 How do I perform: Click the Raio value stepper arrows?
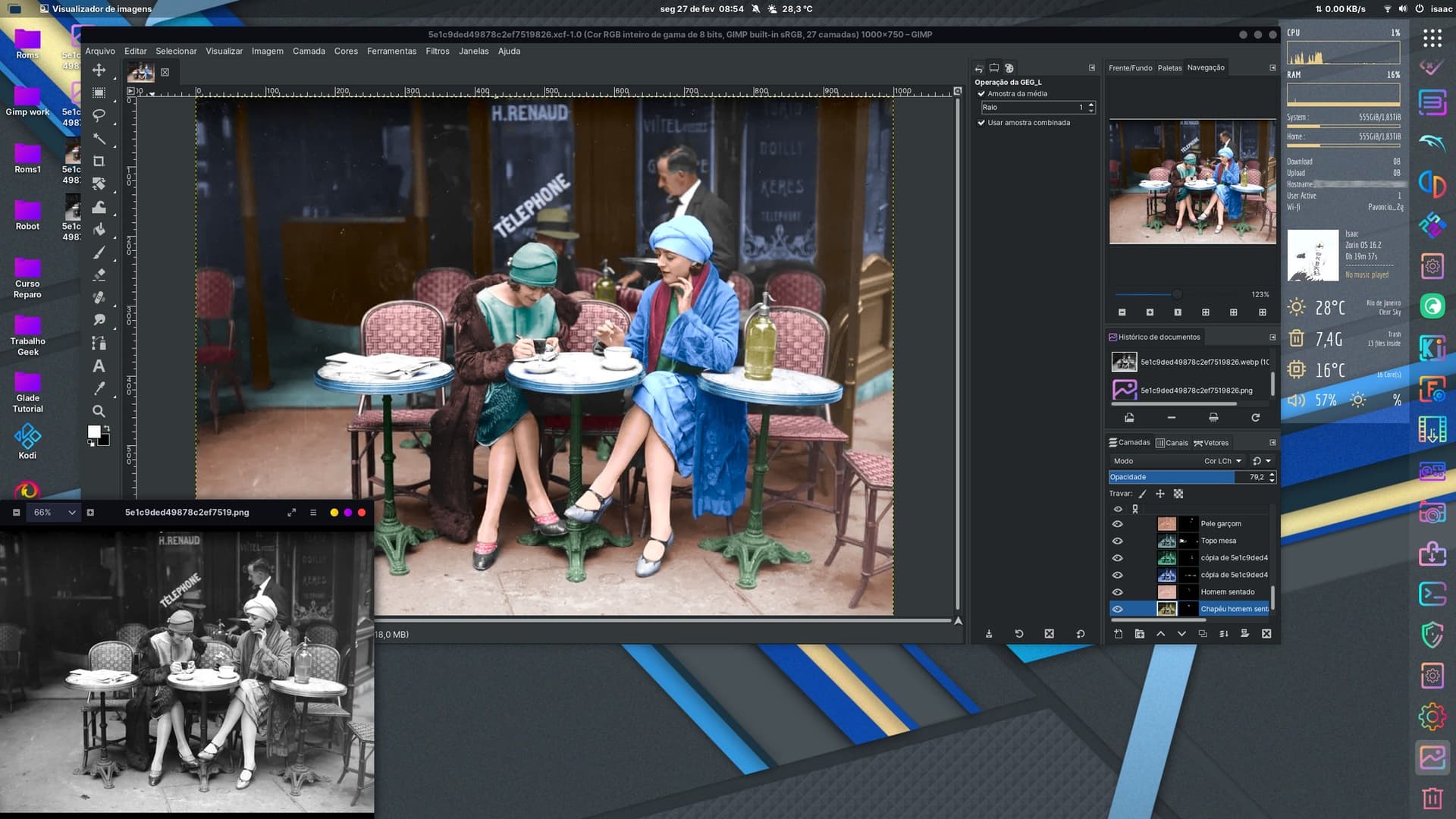click(x=1091, y=108)
